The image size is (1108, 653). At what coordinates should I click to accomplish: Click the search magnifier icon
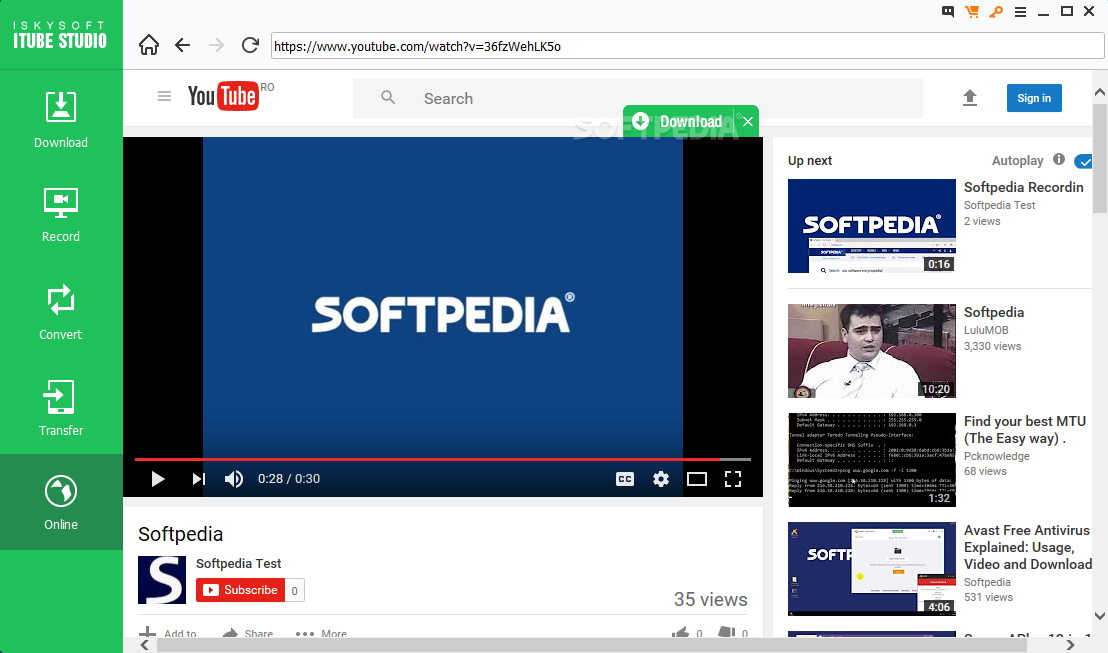pos(388,98)
